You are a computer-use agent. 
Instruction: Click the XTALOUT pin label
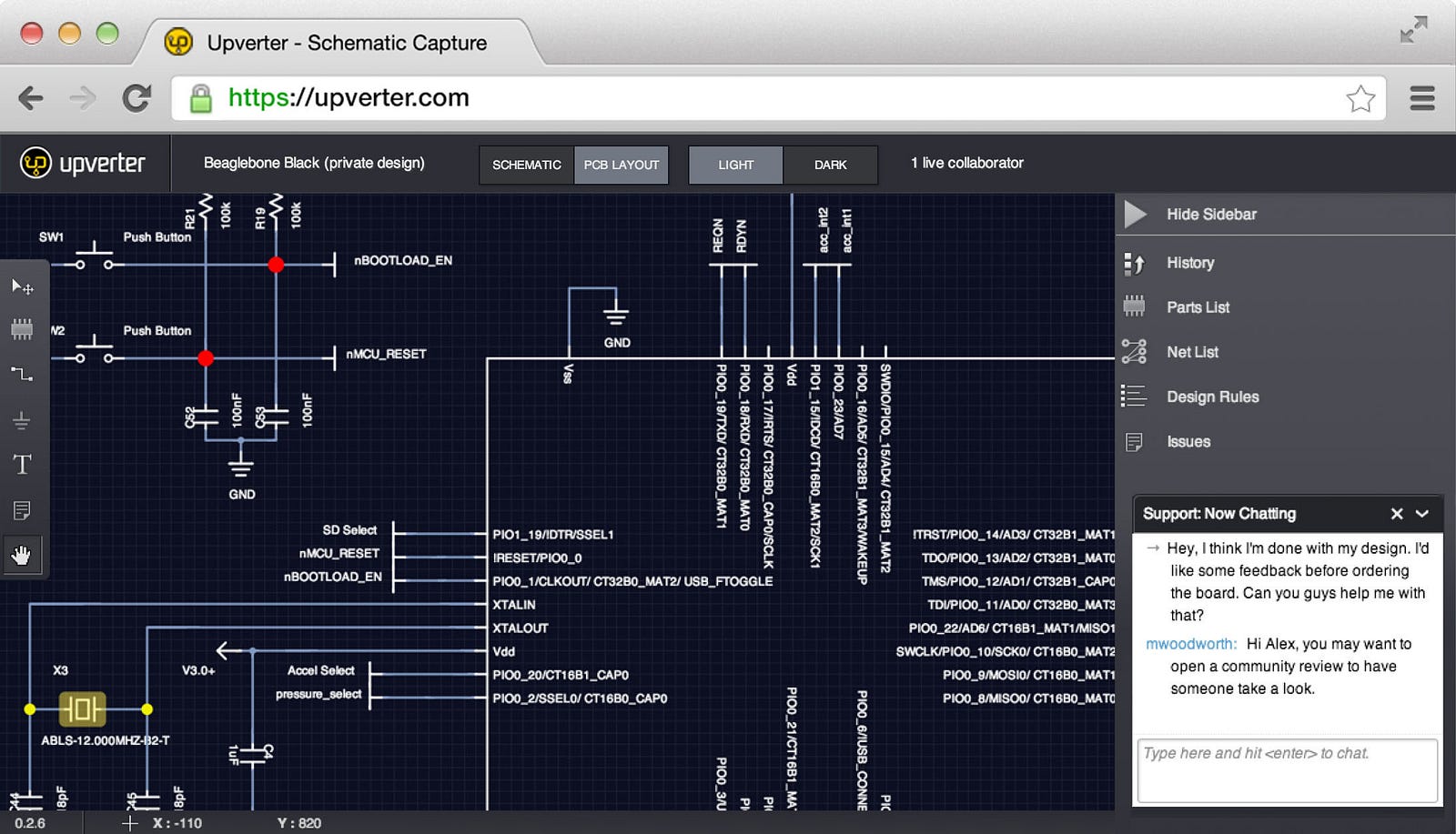521,628
